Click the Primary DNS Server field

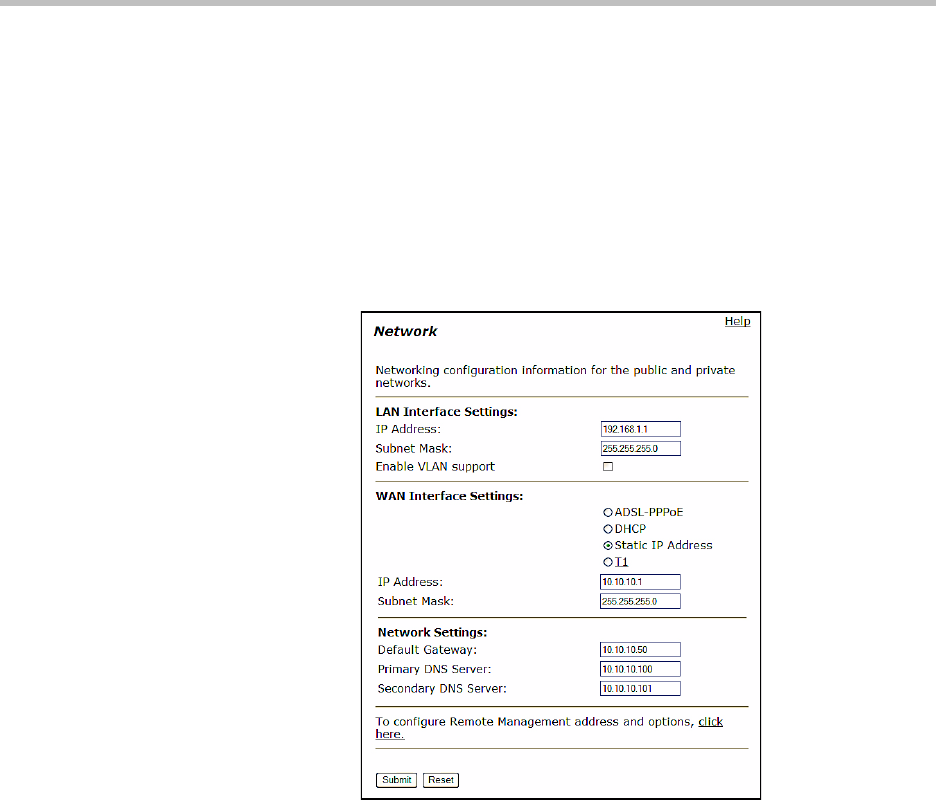(640, 669)
